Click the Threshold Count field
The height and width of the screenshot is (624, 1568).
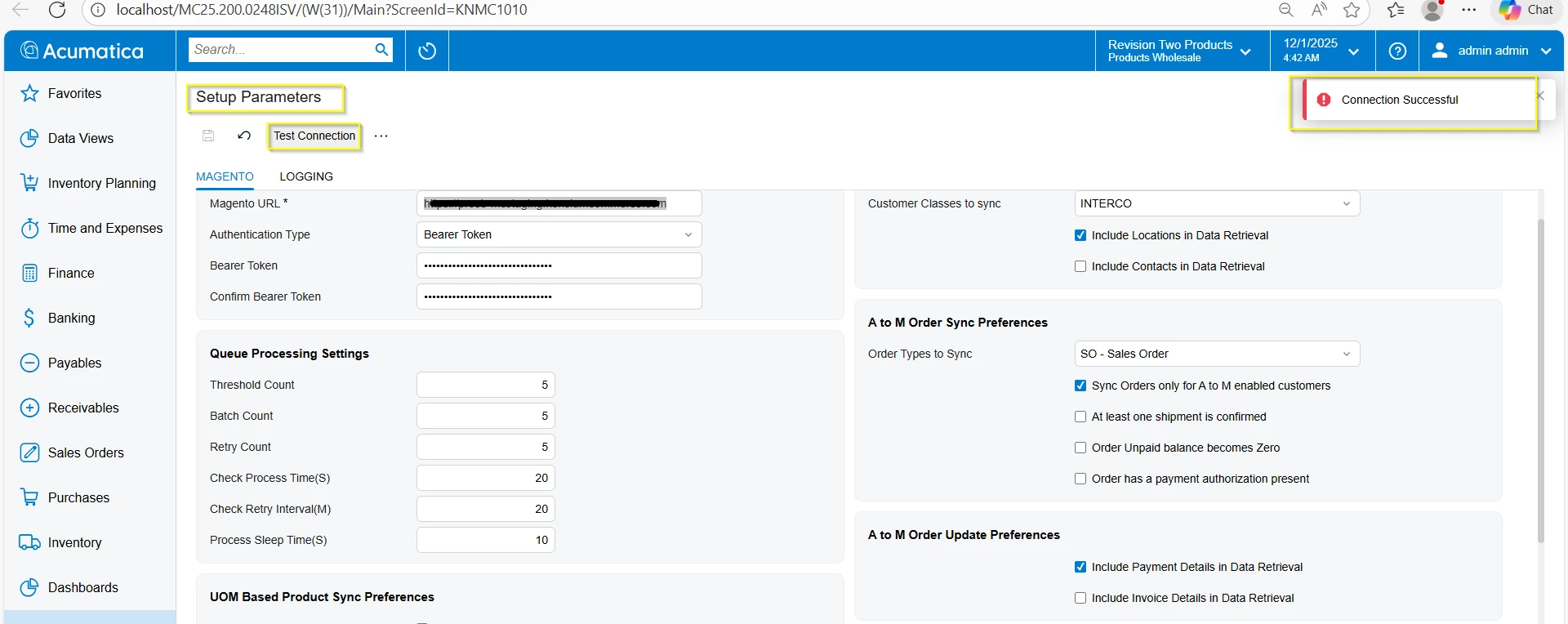coord(486,385)
